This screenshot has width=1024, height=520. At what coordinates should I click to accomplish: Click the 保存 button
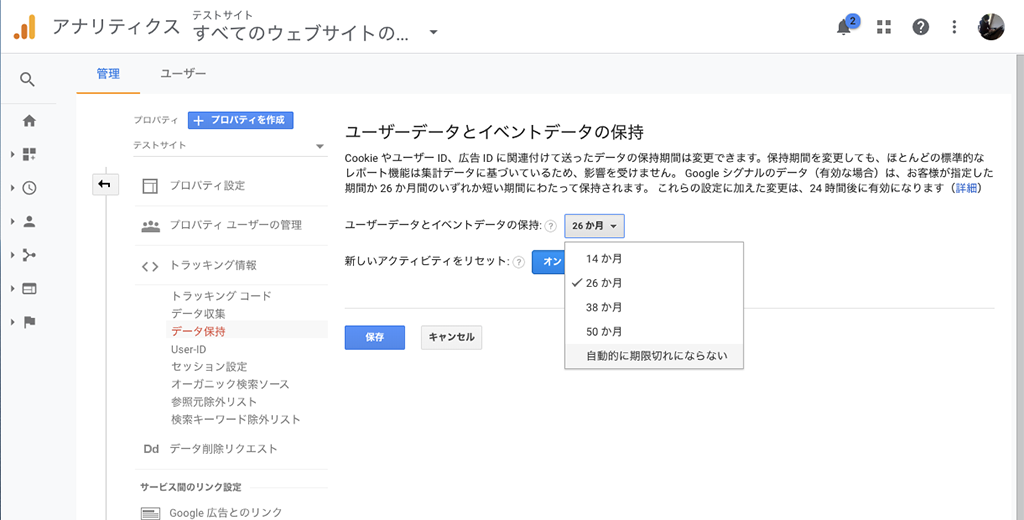[x=375, y=338]
